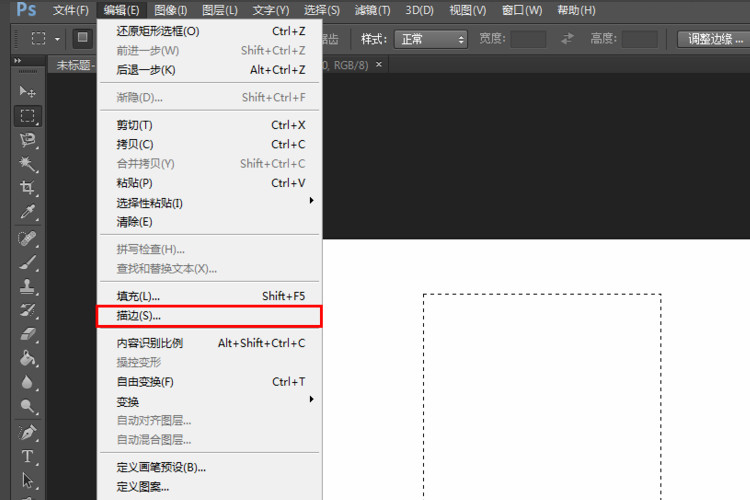
Task: Open the 选择(S) menu
Action: tap(322, 10)
